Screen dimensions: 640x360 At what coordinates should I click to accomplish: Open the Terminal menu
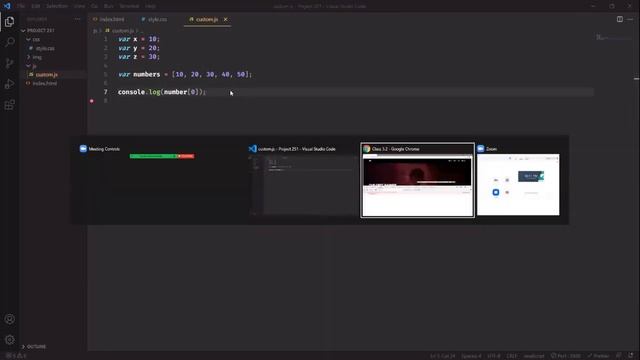click(129, 6)
